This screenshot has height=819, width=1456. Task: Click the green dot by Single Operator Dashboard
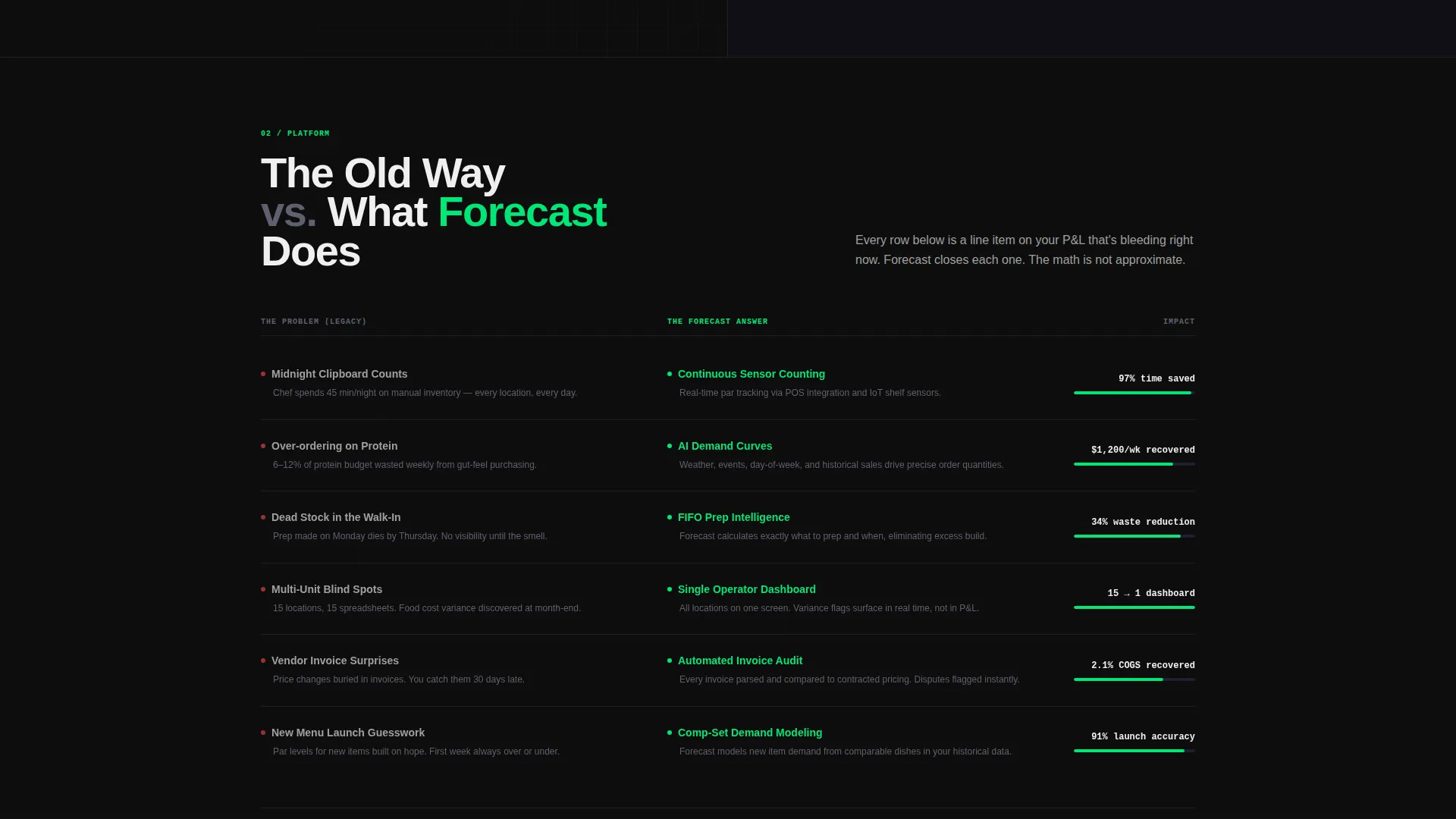pos(670,589)
